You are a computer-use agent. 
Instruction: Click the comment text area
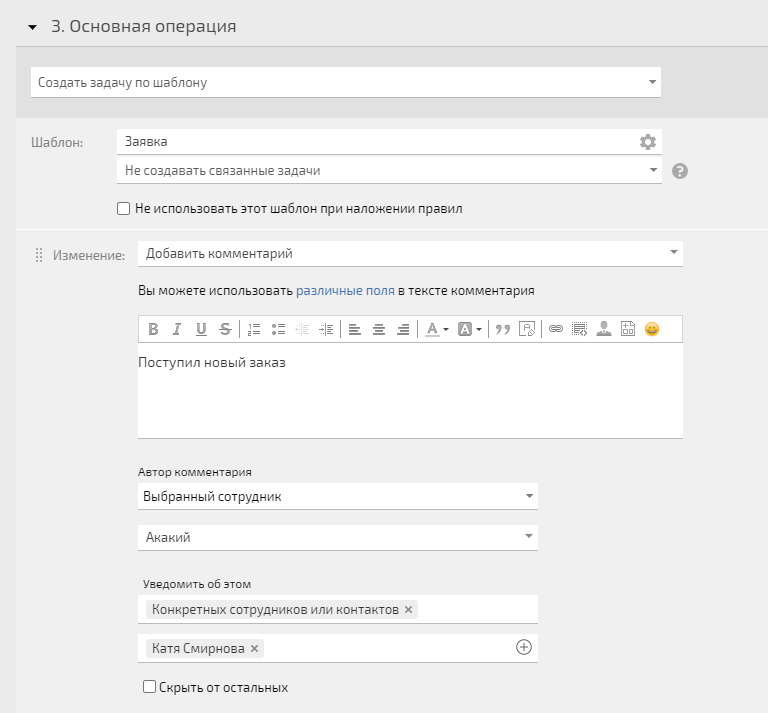coord(410,391)
